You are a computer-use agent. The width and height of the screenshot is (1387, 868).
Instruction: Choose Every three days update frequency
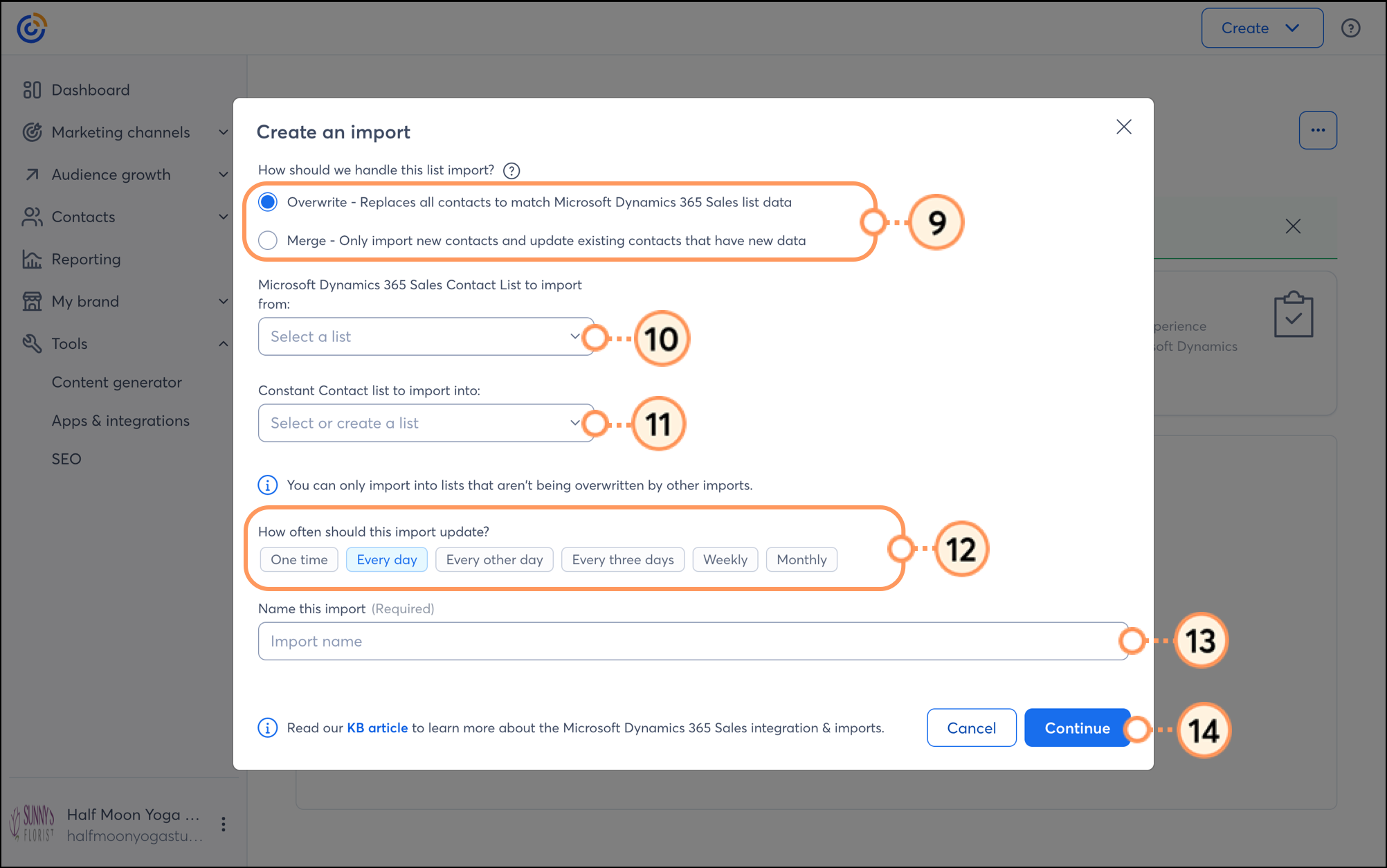click(623, 559)
